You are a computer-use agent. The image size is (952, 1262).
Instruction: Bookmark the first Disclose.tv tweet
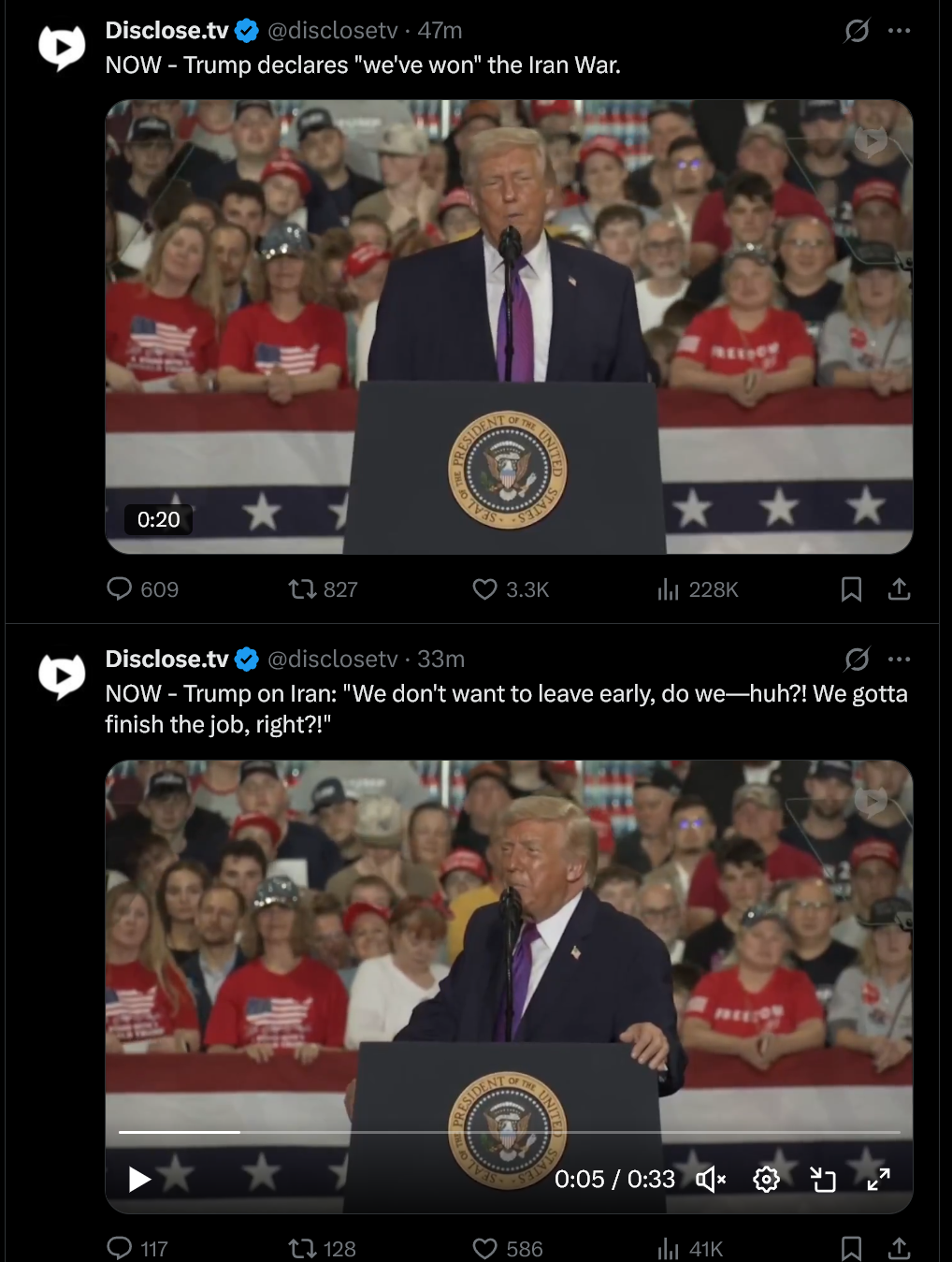click(851, 589)
